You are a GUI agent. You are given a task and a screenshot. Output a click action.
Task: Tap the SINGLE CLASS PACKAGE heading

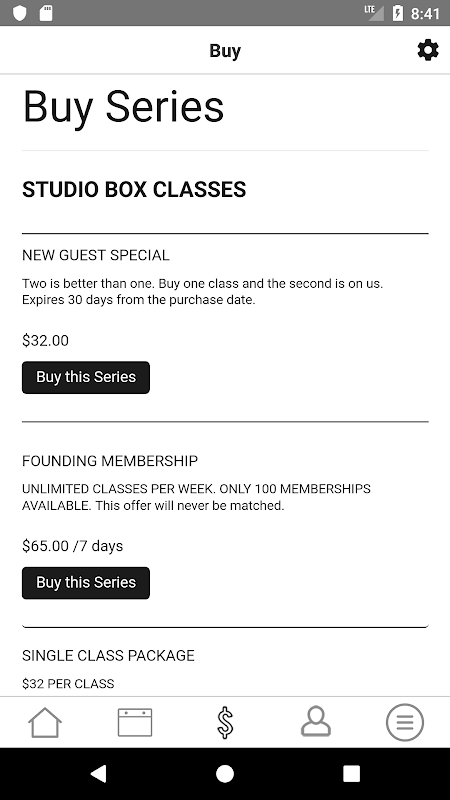108,656
